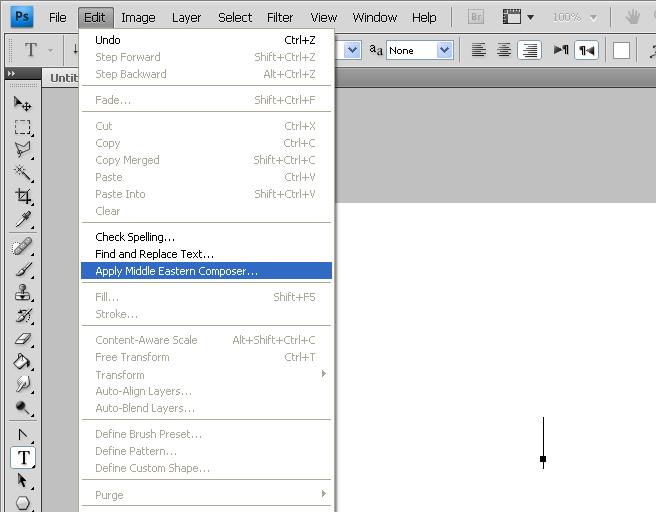This screenshot has width=656, height=512.
Task: Launch Bridge with the Br icon
Action: coord(476,17)
